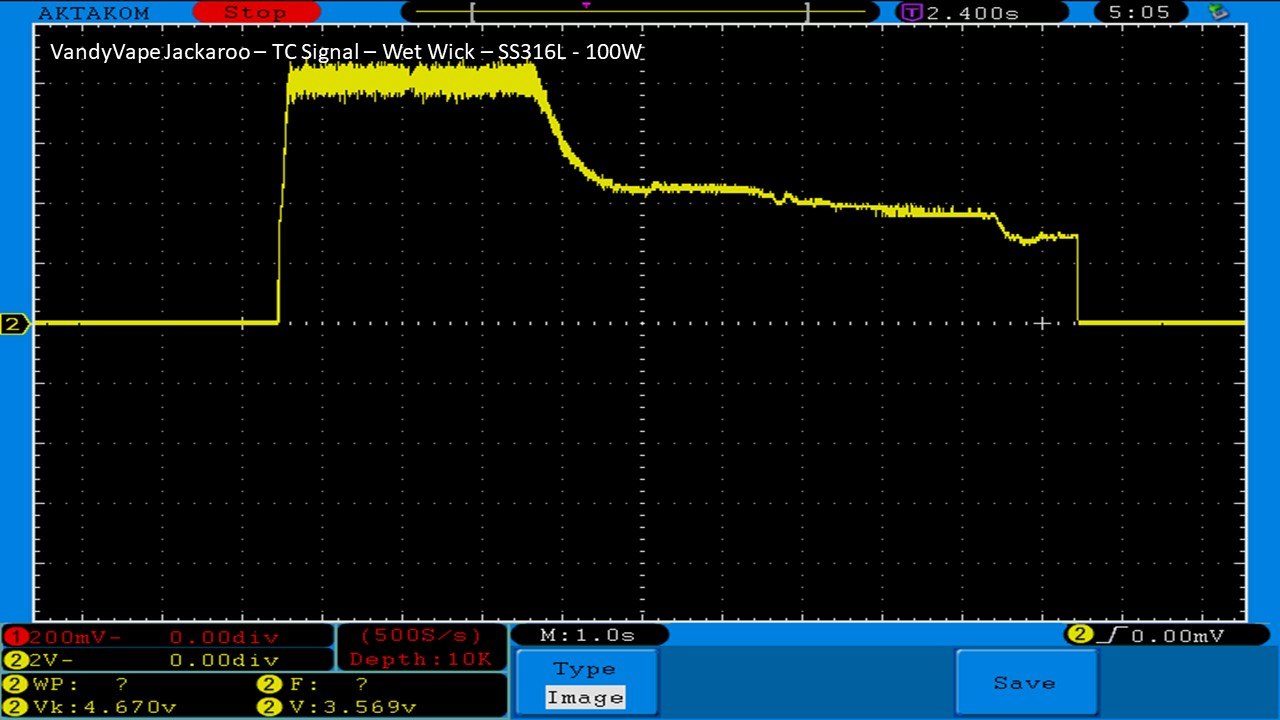Click the purple trigger marker above memory bar

[586, 5]
